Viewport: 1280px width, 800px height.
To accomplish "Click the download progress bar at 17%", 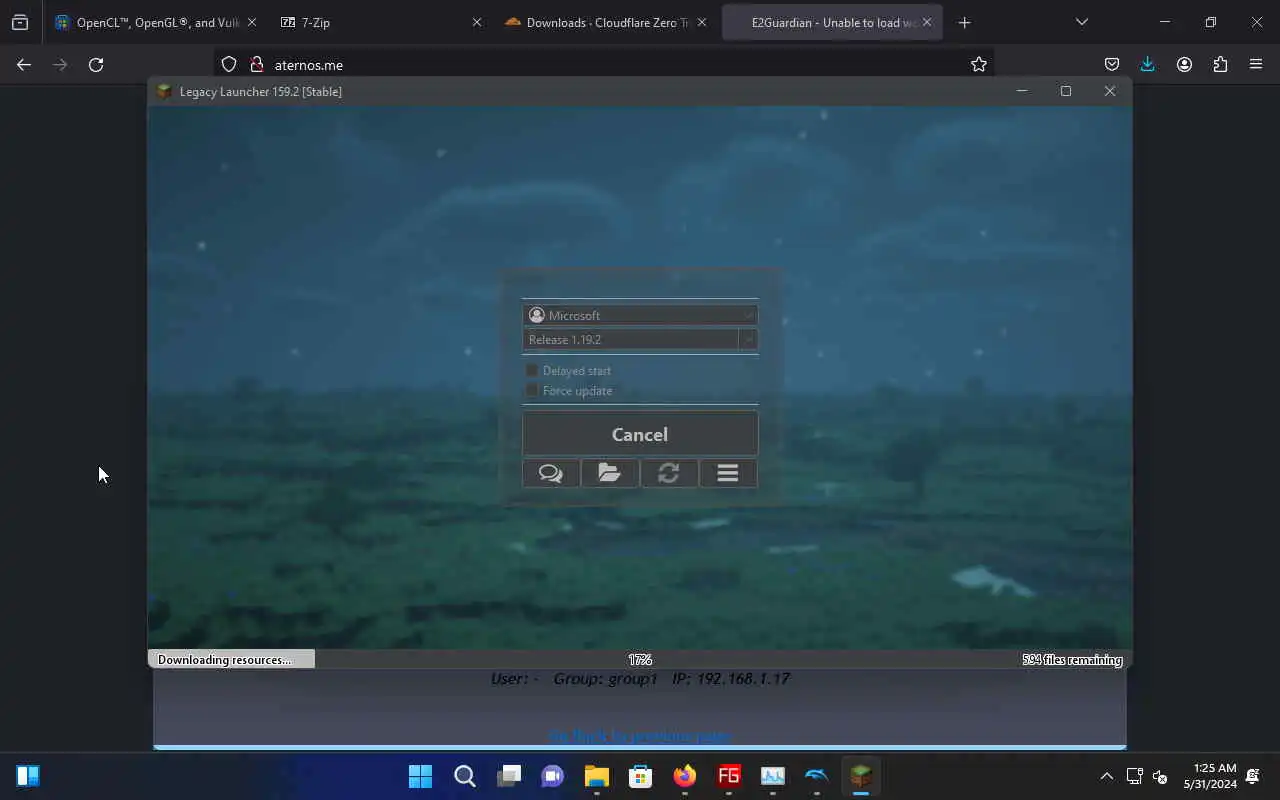I will click(x=640, y=659).
